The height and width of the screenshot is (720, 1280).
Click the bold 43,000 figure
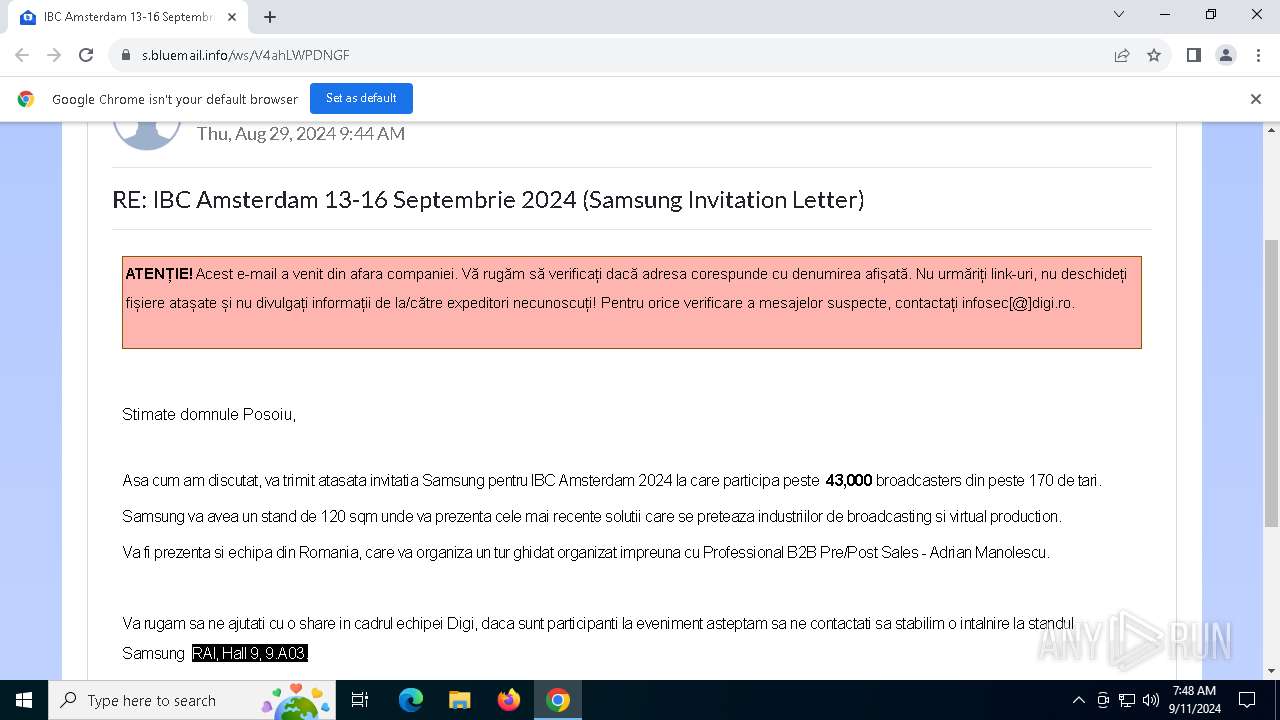click(x=848, y=480)
